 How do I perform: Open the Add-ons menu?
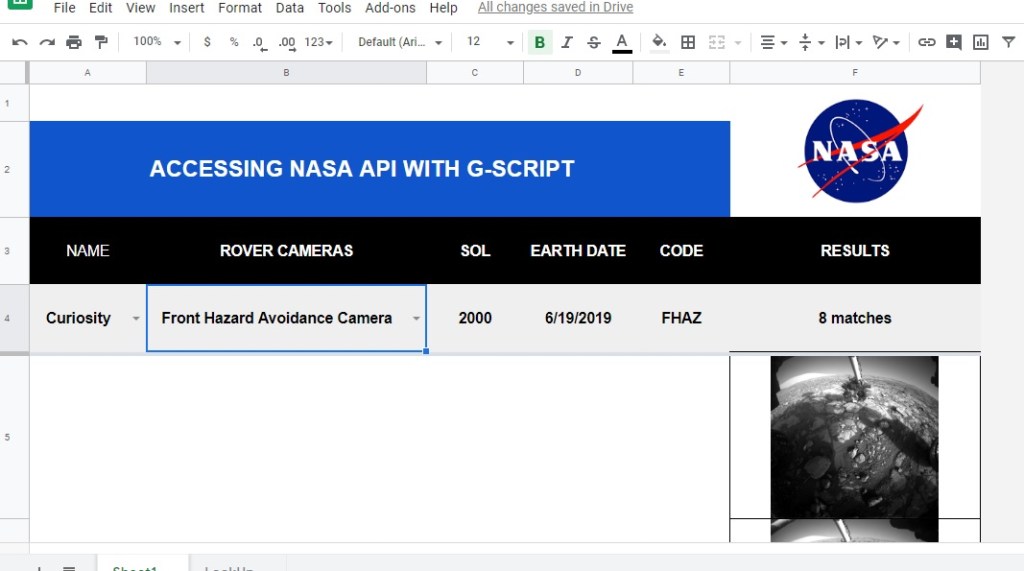point(390,8)
